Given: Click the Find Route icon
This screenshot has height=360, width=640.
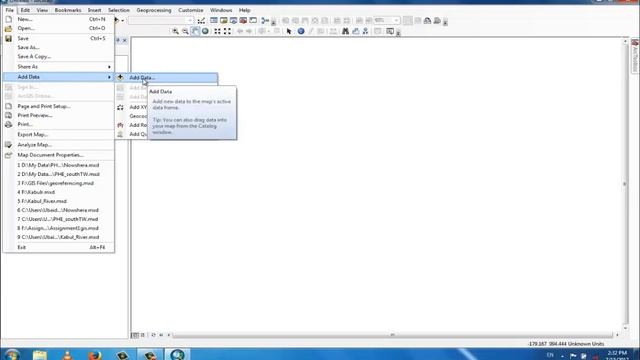Looking at the screenshot, I should [356, 31].
